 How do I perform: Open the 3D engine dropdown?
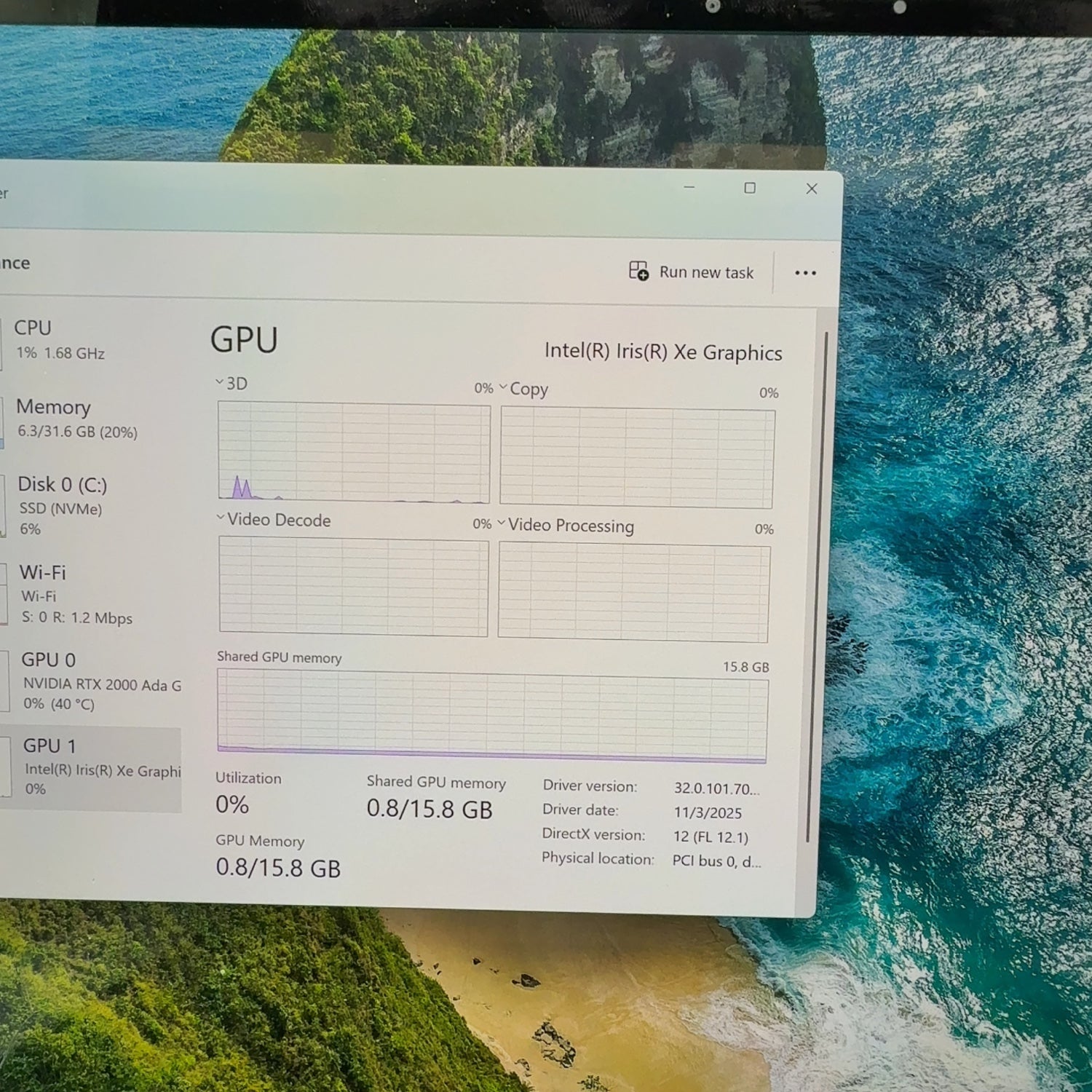pos(232,384)
